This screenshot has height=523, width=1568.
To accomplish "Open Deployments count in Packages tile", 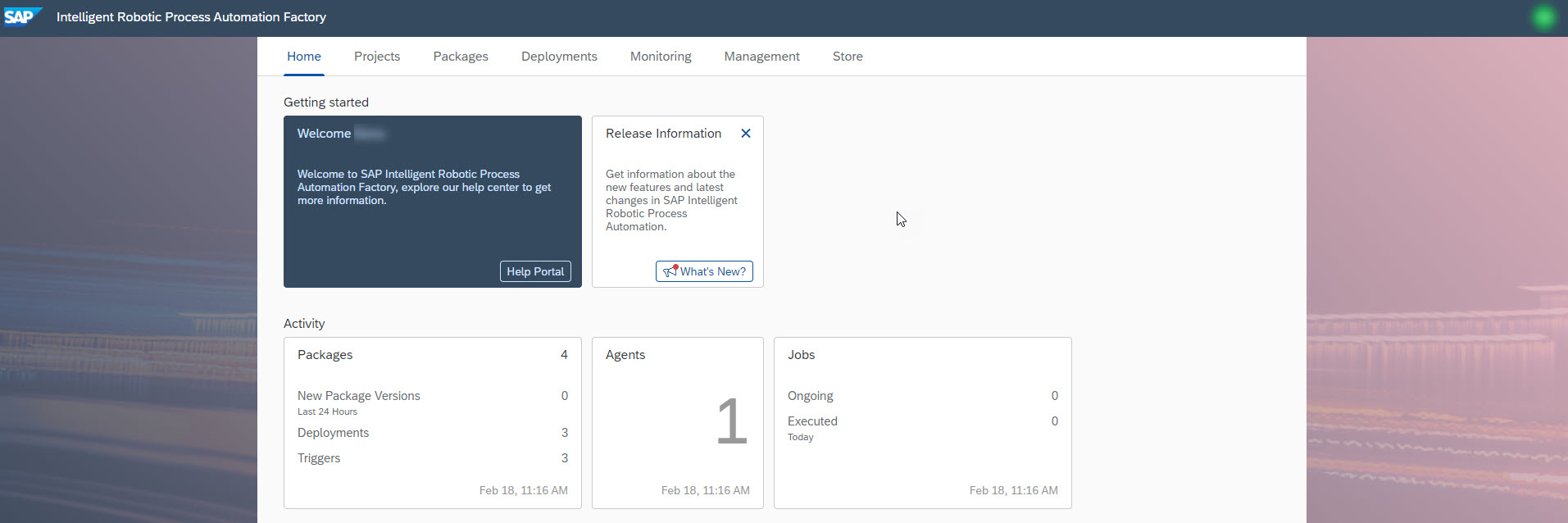I will [564, 433].
